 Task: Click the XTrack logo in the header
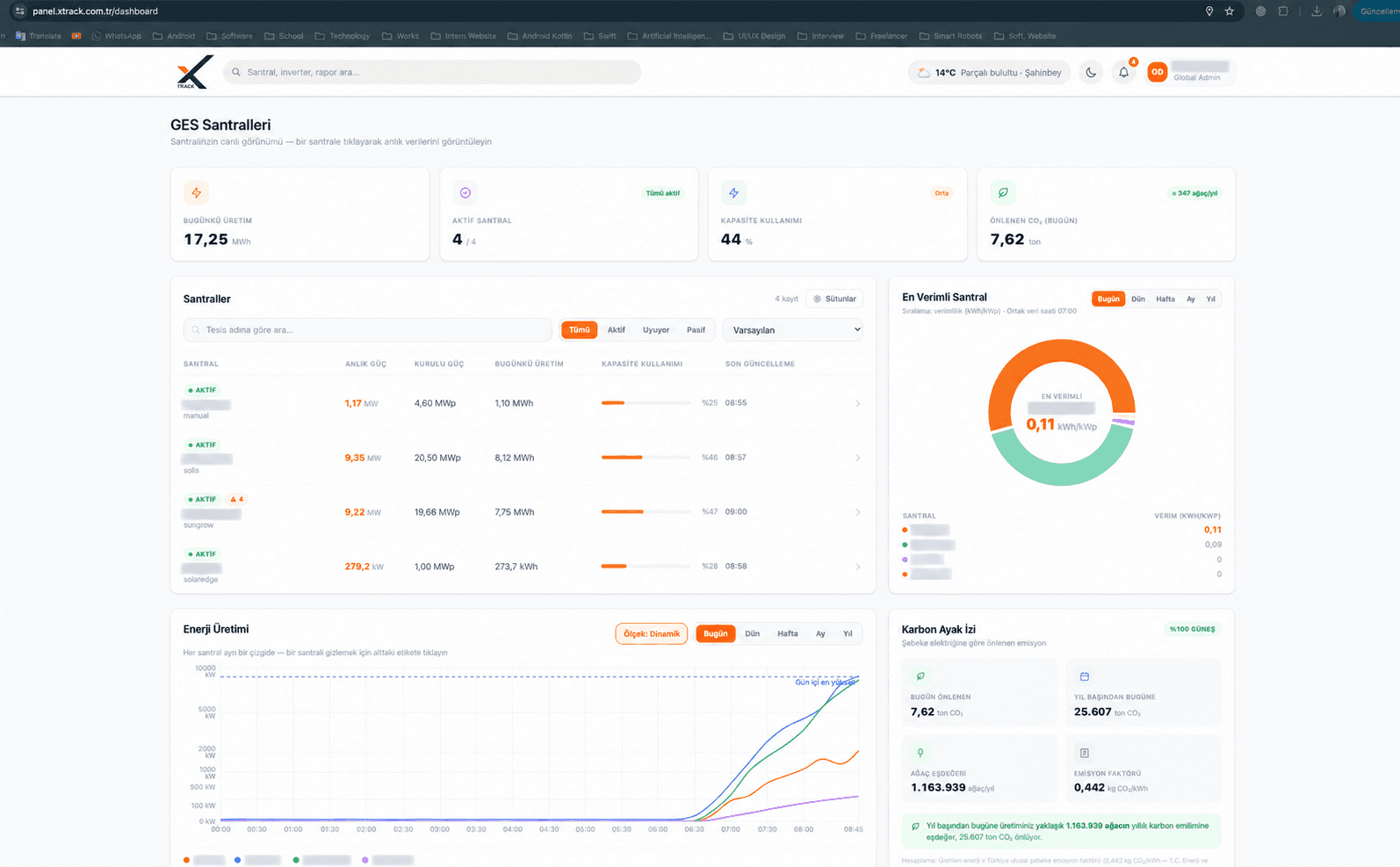click(194, 72)
